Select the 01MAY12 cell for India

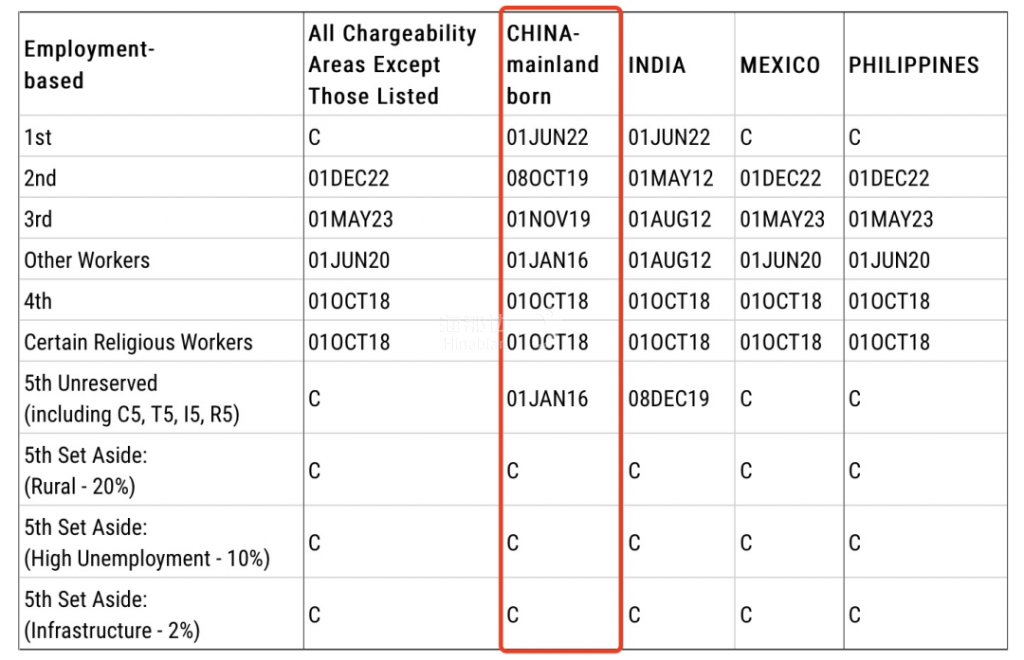[671, 179]
